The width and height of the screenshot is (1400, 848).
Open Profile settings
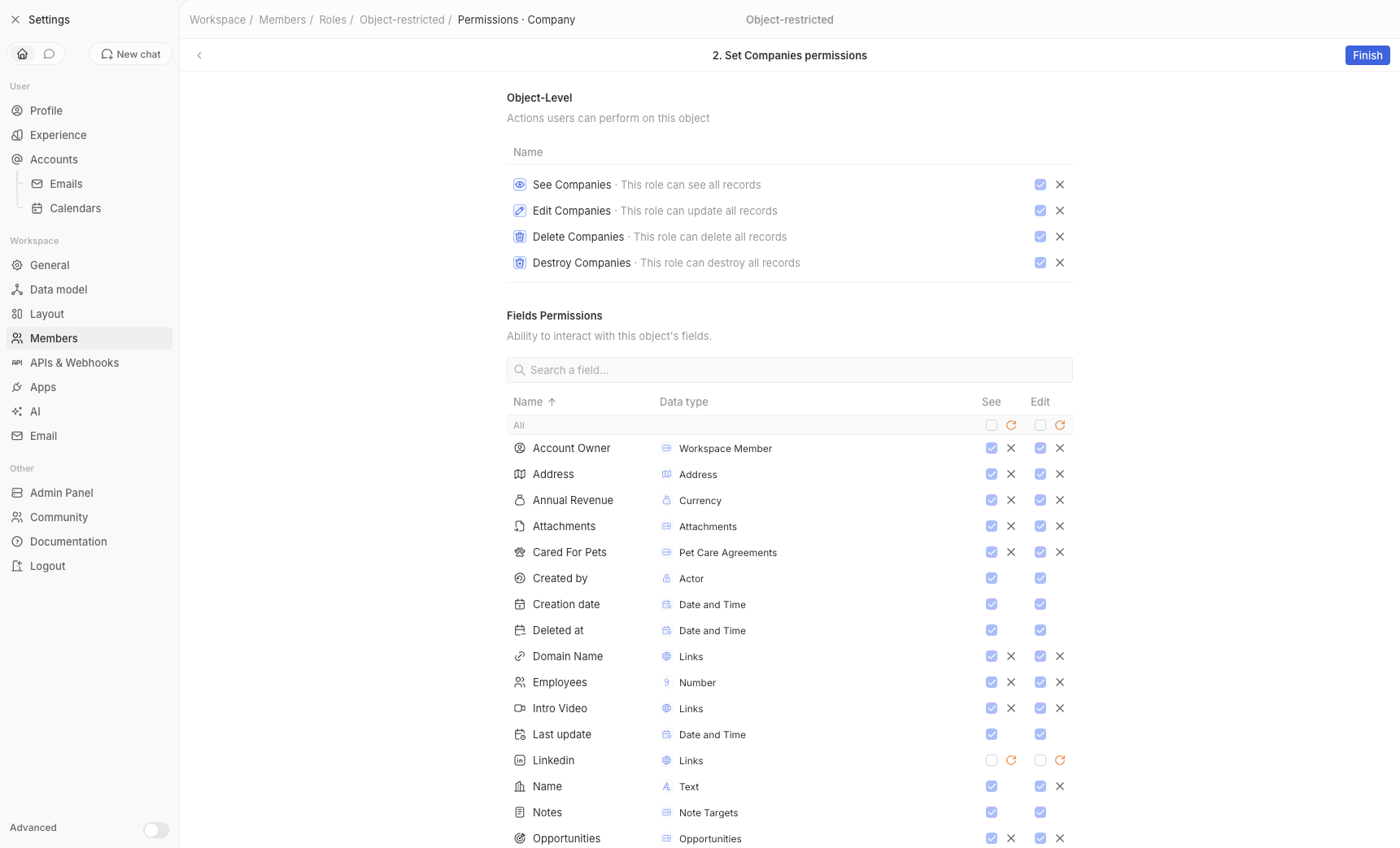coord(89,111)
